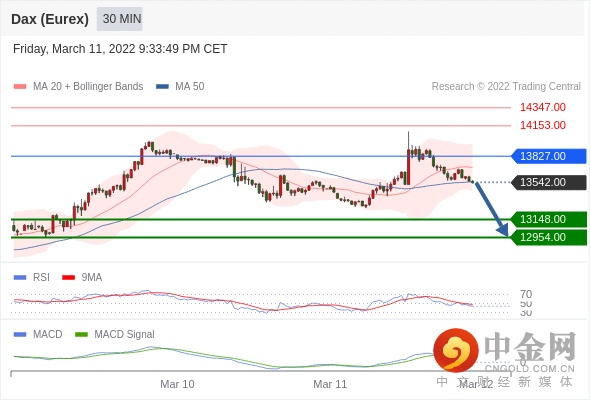Click the MA 20 + Bollinger Bands label
Screen dimensions: 590x400
click(88, 87)
